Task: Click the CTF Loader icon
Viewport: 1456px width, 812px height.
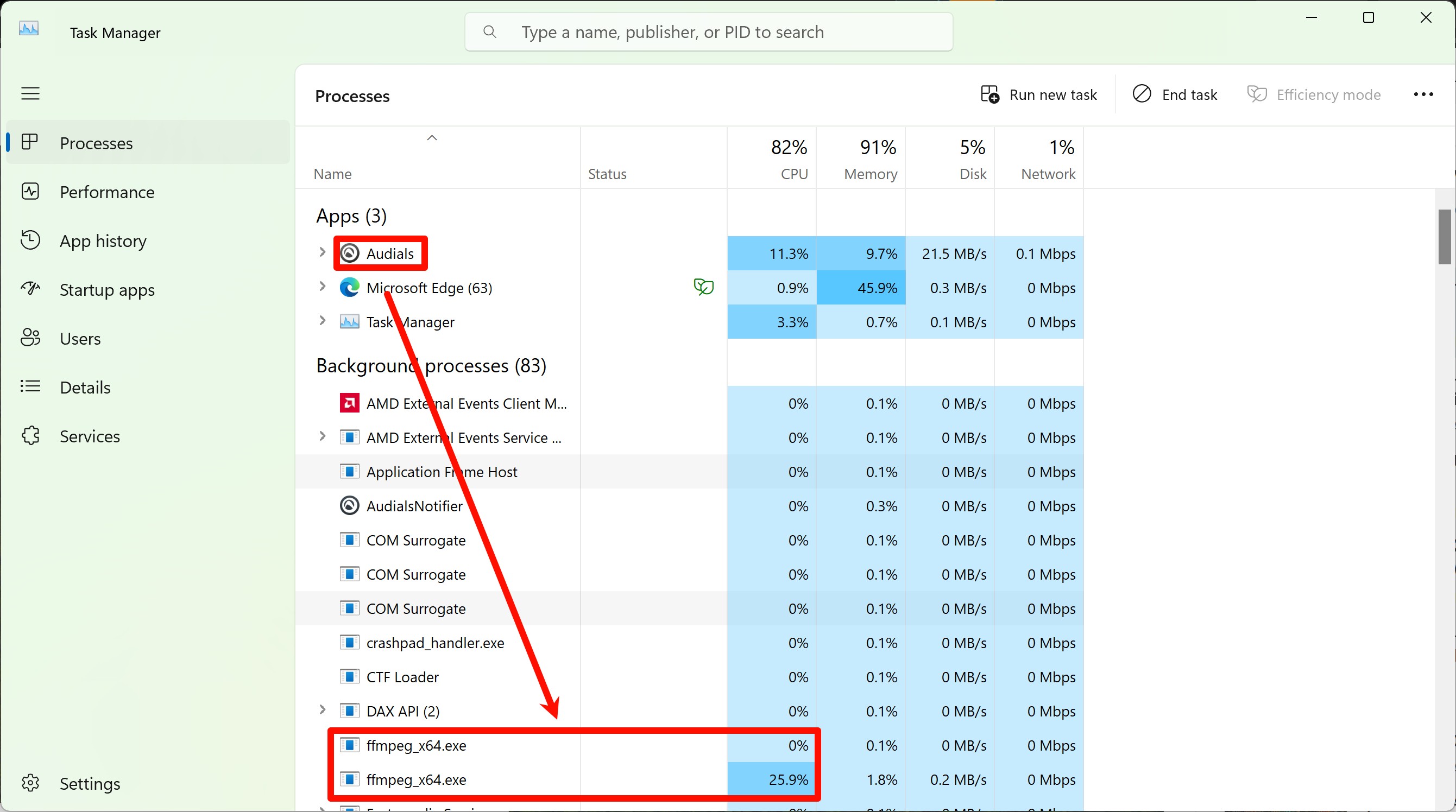Action: (349, 676)
